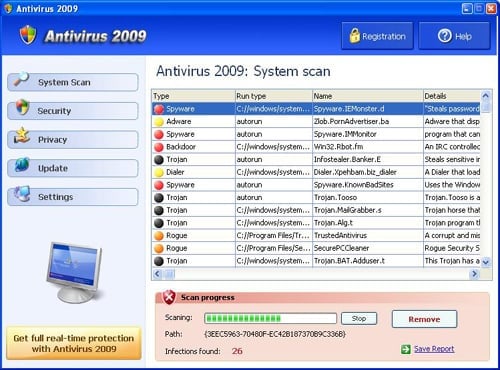Click the globe icon on Update
Screen dimensions: 500x370
pyautogui.click(x=22, y=165)
